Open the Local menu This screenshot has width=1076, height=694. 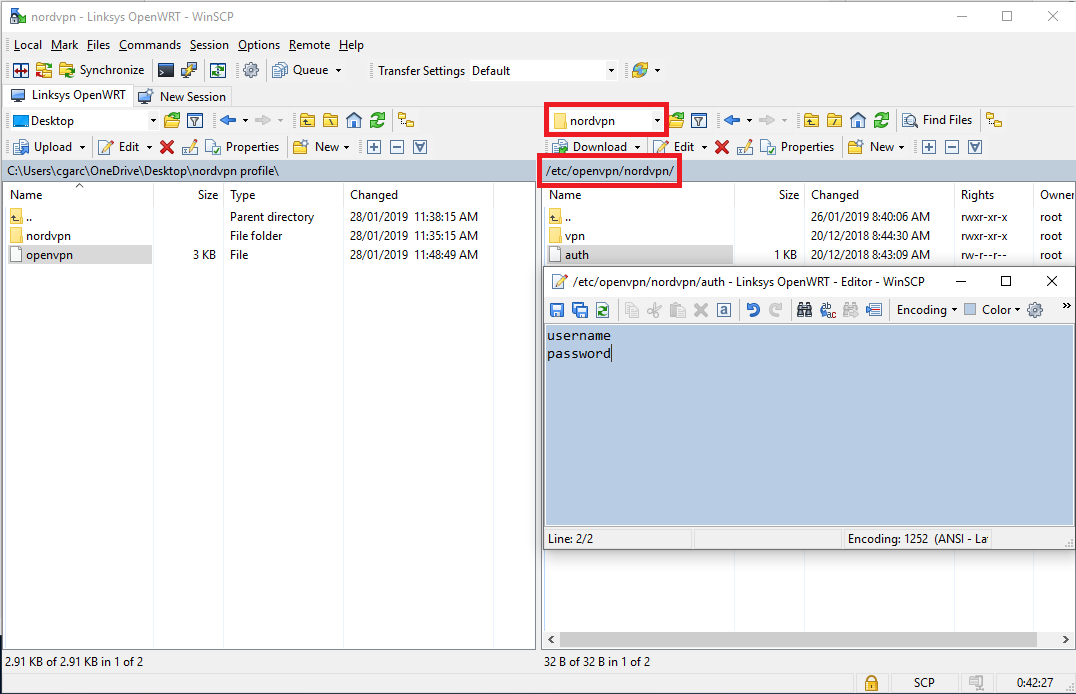point(27,45)
